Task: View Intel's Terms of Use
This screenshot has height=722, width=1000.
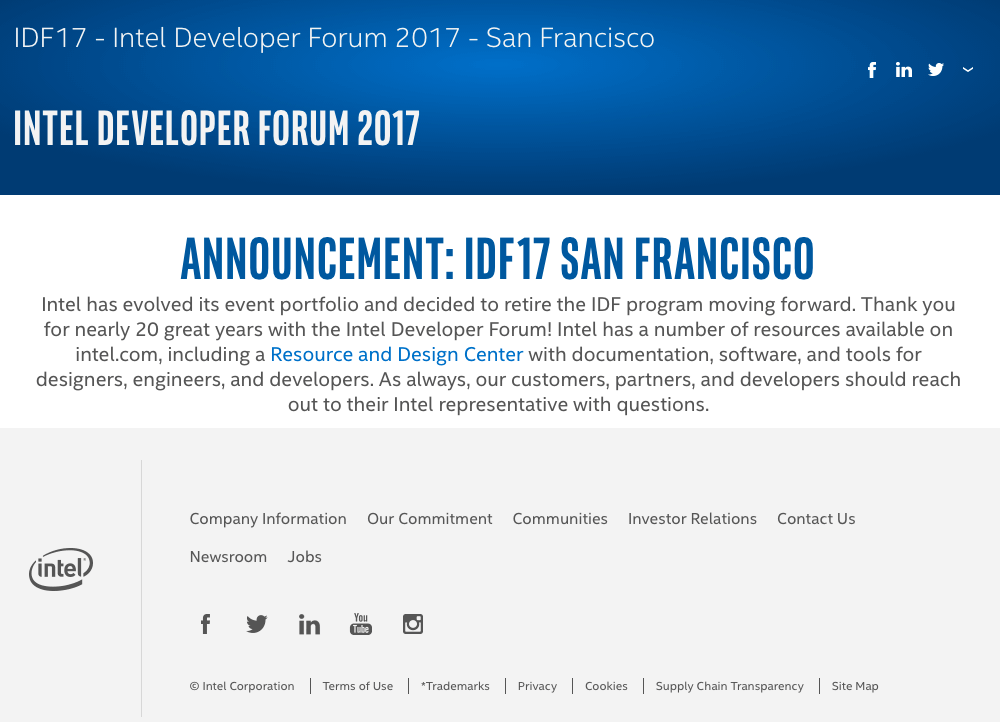Action: 357,686
